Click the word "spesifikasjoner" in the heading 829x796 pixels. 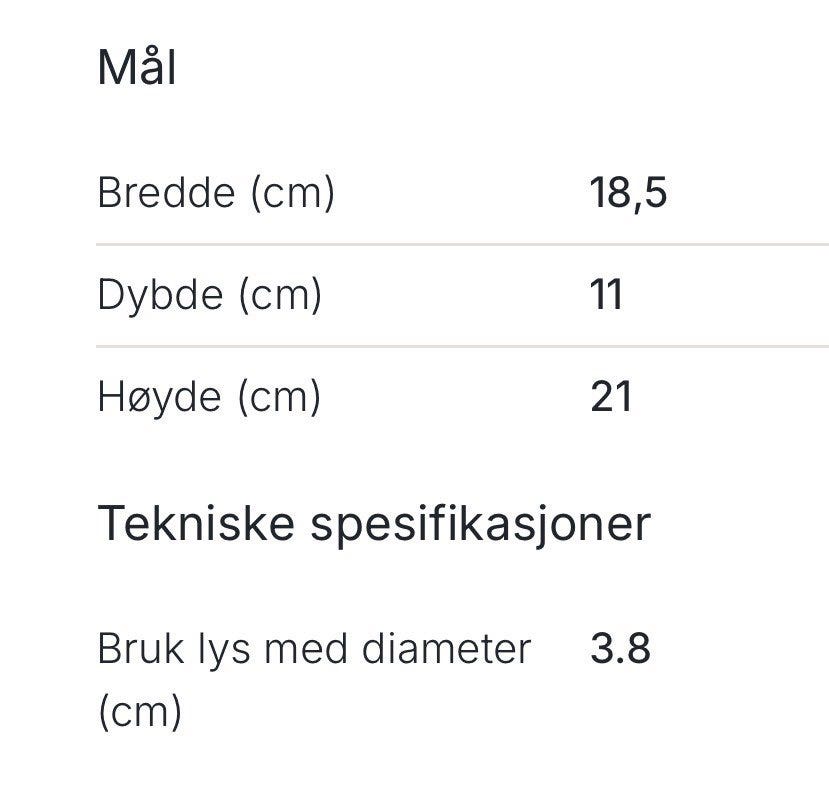(x=480, y=523)
